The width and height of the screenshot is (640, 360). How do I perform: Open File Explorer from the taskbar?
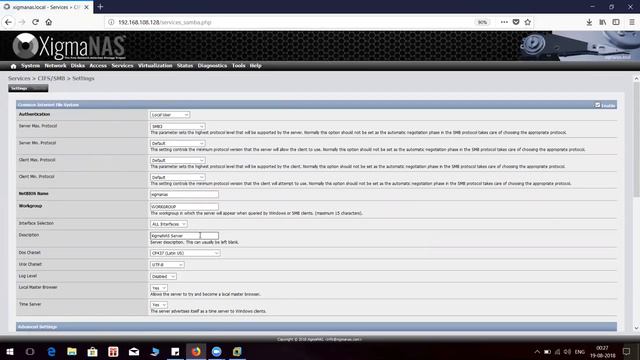tap(72, 351)
